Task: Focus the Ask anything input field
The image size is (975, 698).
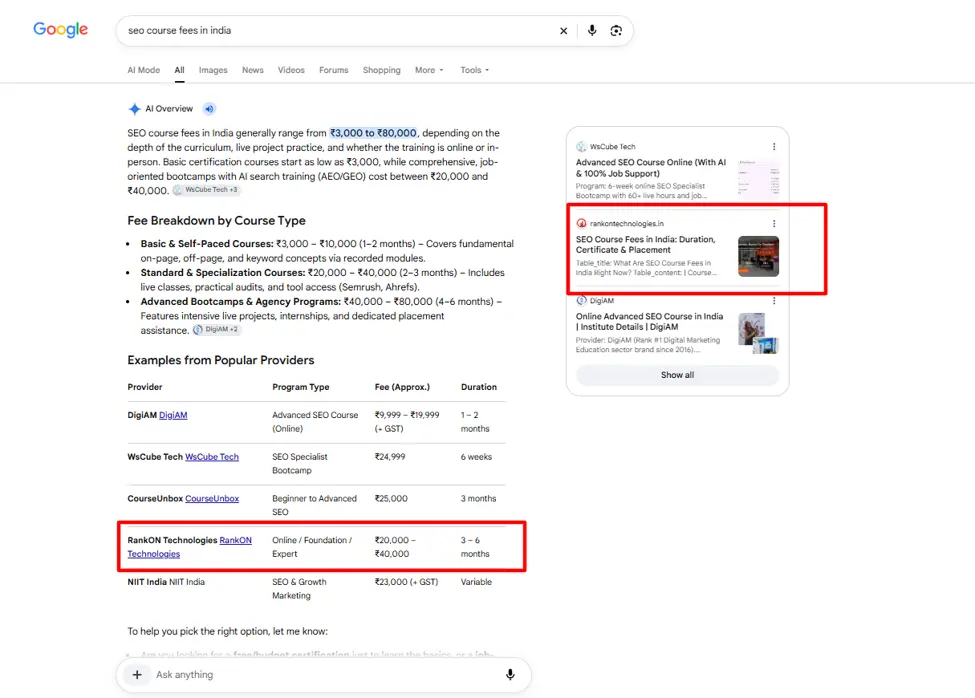Action: pyautogui.click(x=323, y=674)
